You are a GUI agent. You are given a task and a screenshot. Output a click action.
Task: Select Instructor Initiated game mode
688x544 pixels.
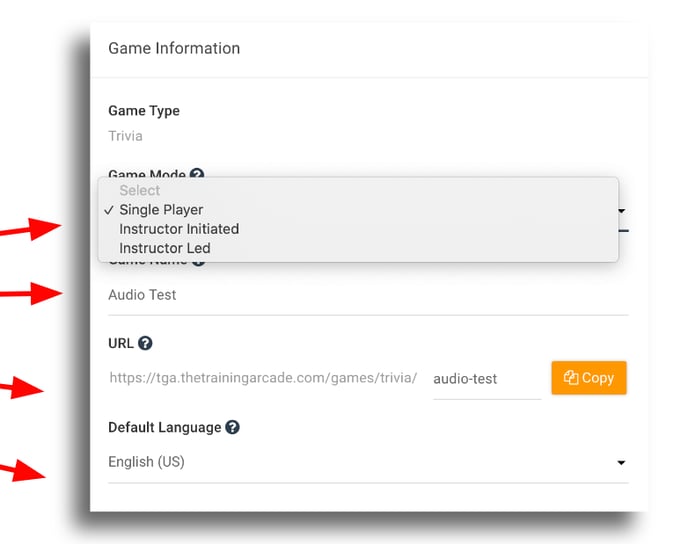coord(179,229)
